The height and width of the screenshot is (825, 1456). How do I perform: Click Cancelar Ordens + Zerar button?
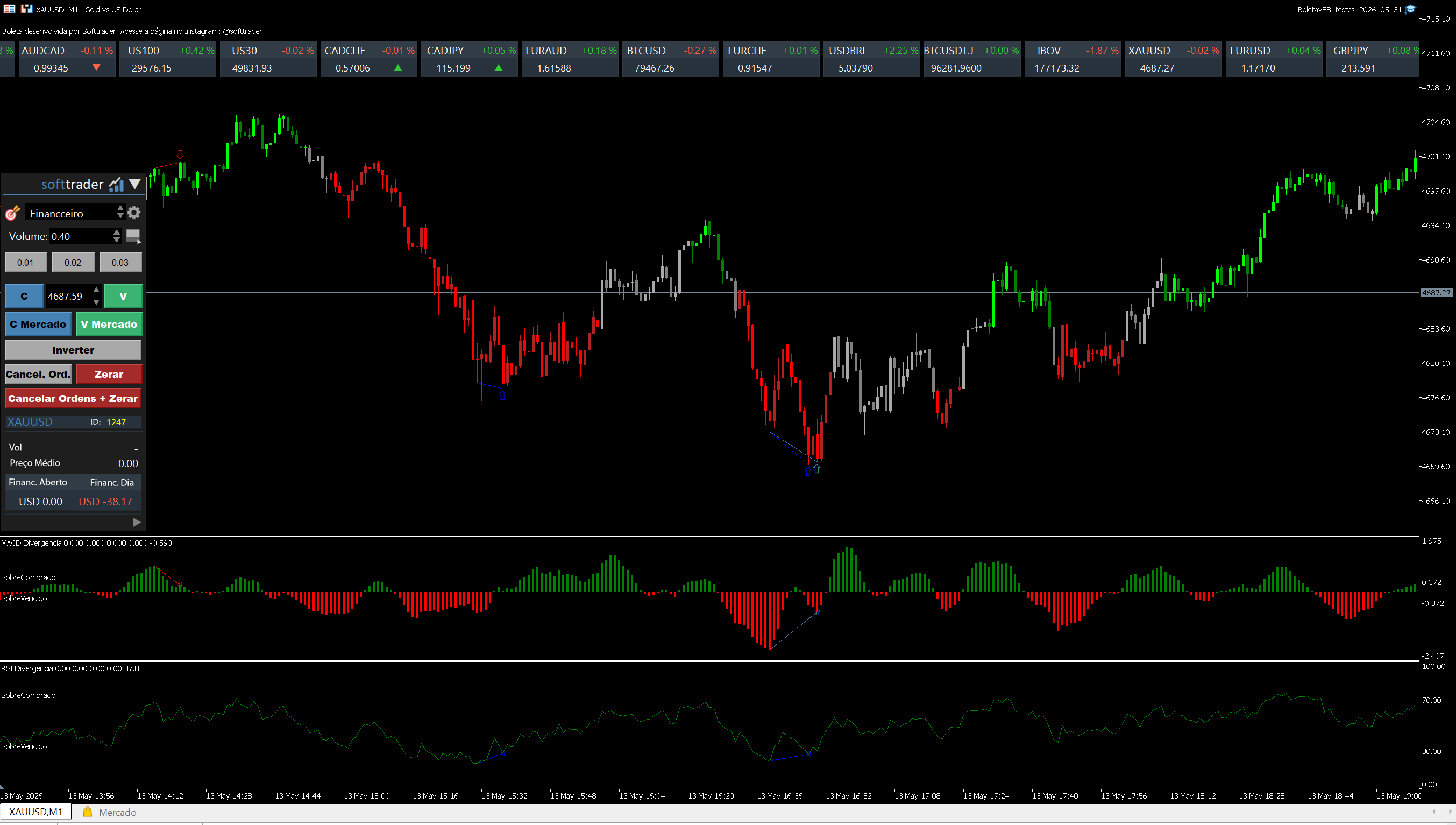click(73, 398)
